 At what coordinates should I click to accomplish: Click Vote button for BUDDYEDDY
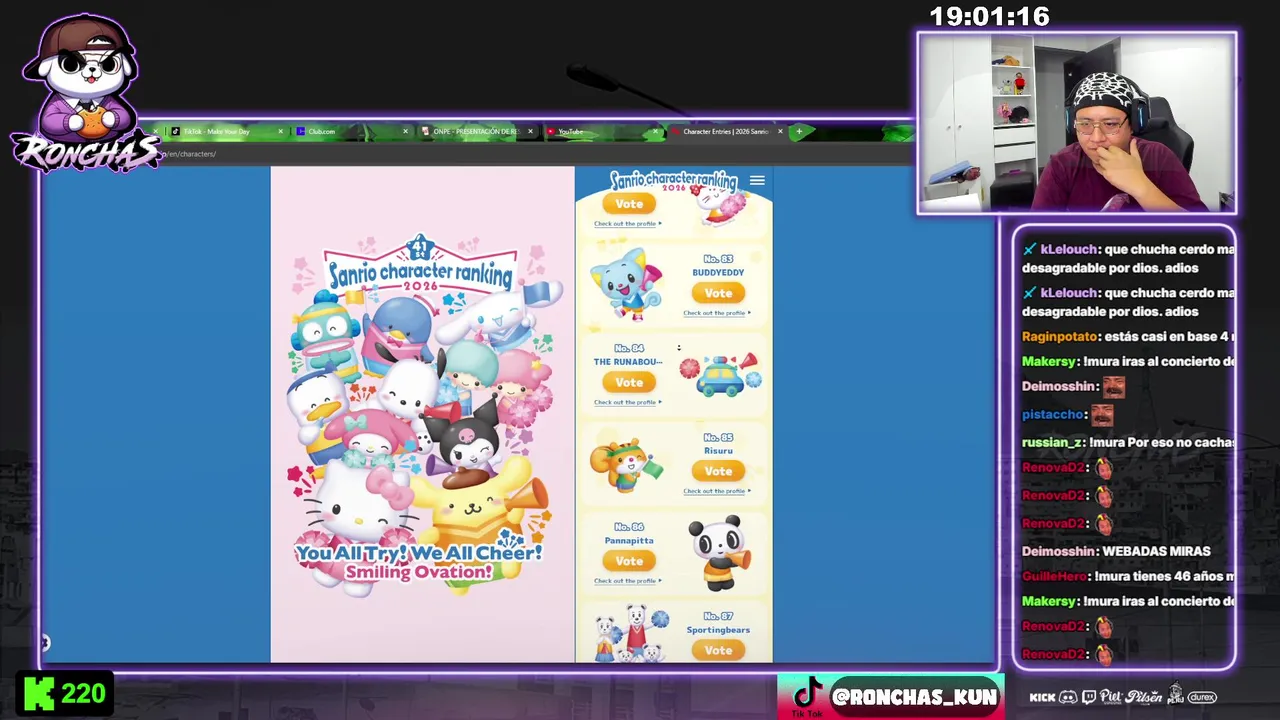(x=718, y=293)
